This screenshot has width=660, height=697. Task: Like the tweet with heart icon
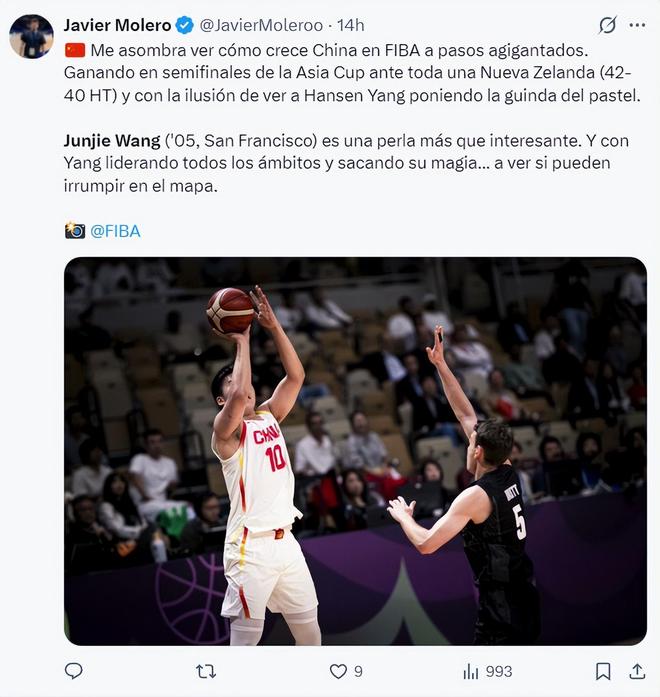coord(338,671)
